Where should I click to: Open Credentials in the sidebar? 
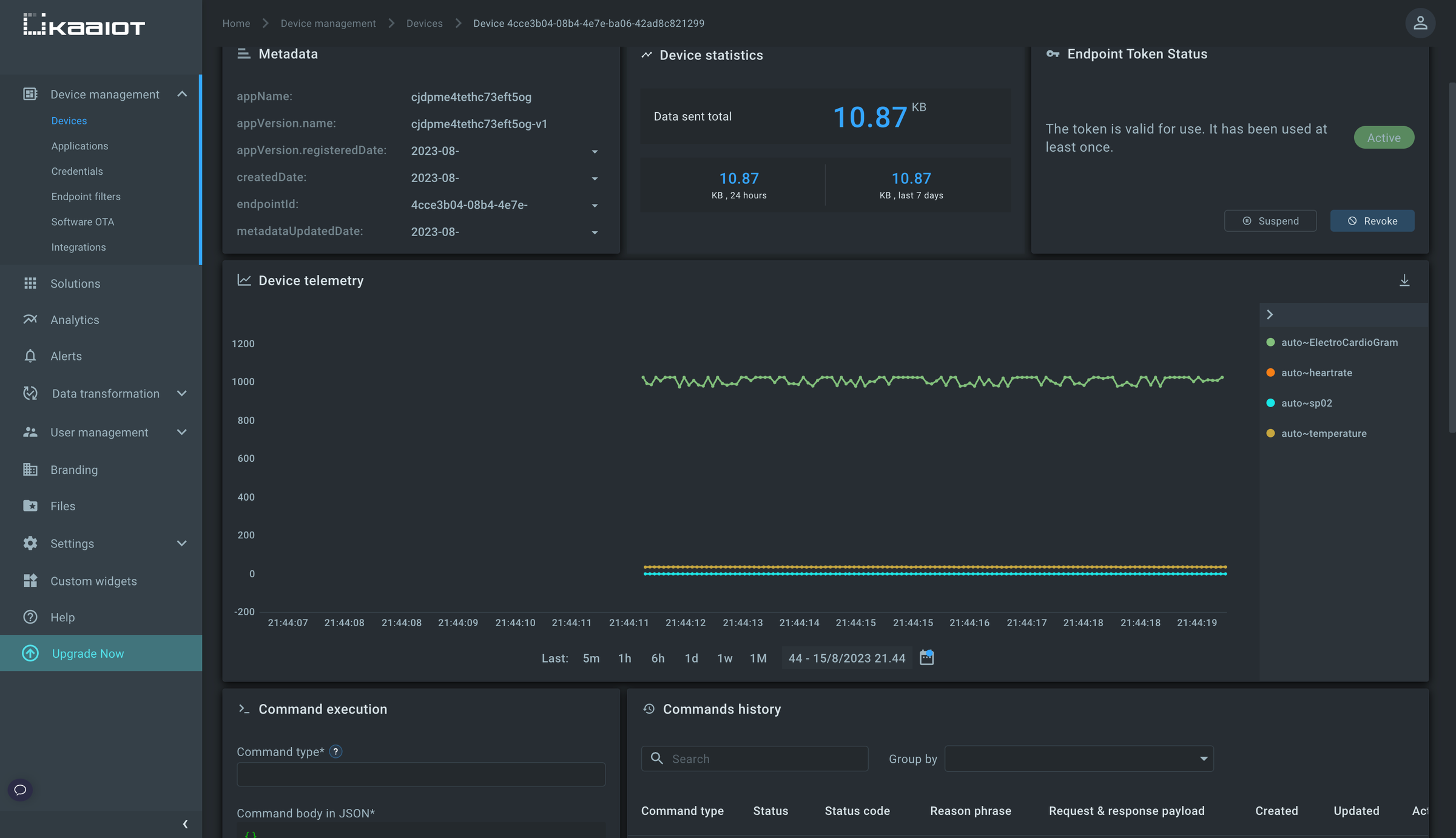pos(77,171)
